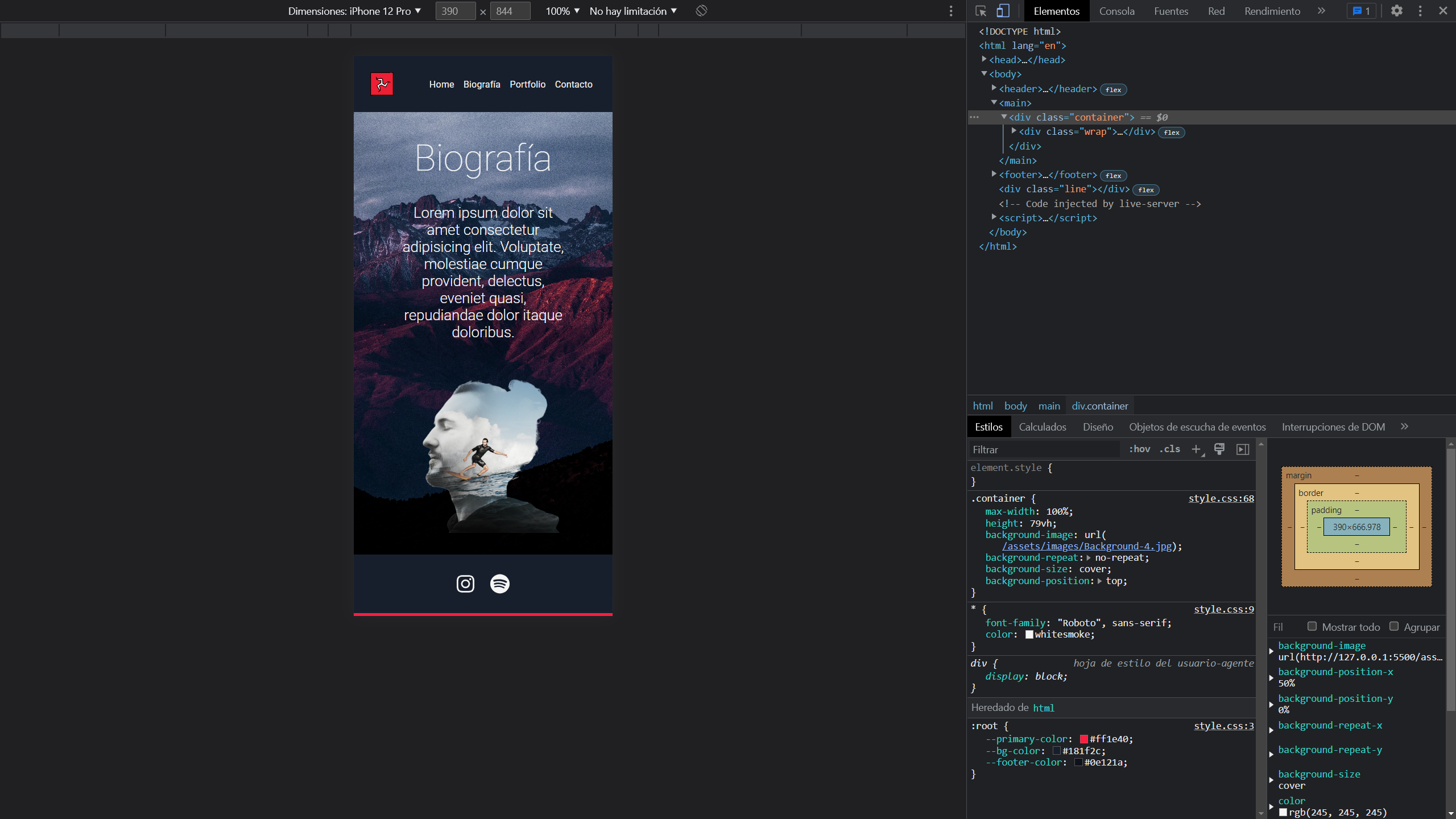Image resolution: width=1456 pixels, height=819 pixels.
Task: Collapse the body element node
Action: [984, 73]
